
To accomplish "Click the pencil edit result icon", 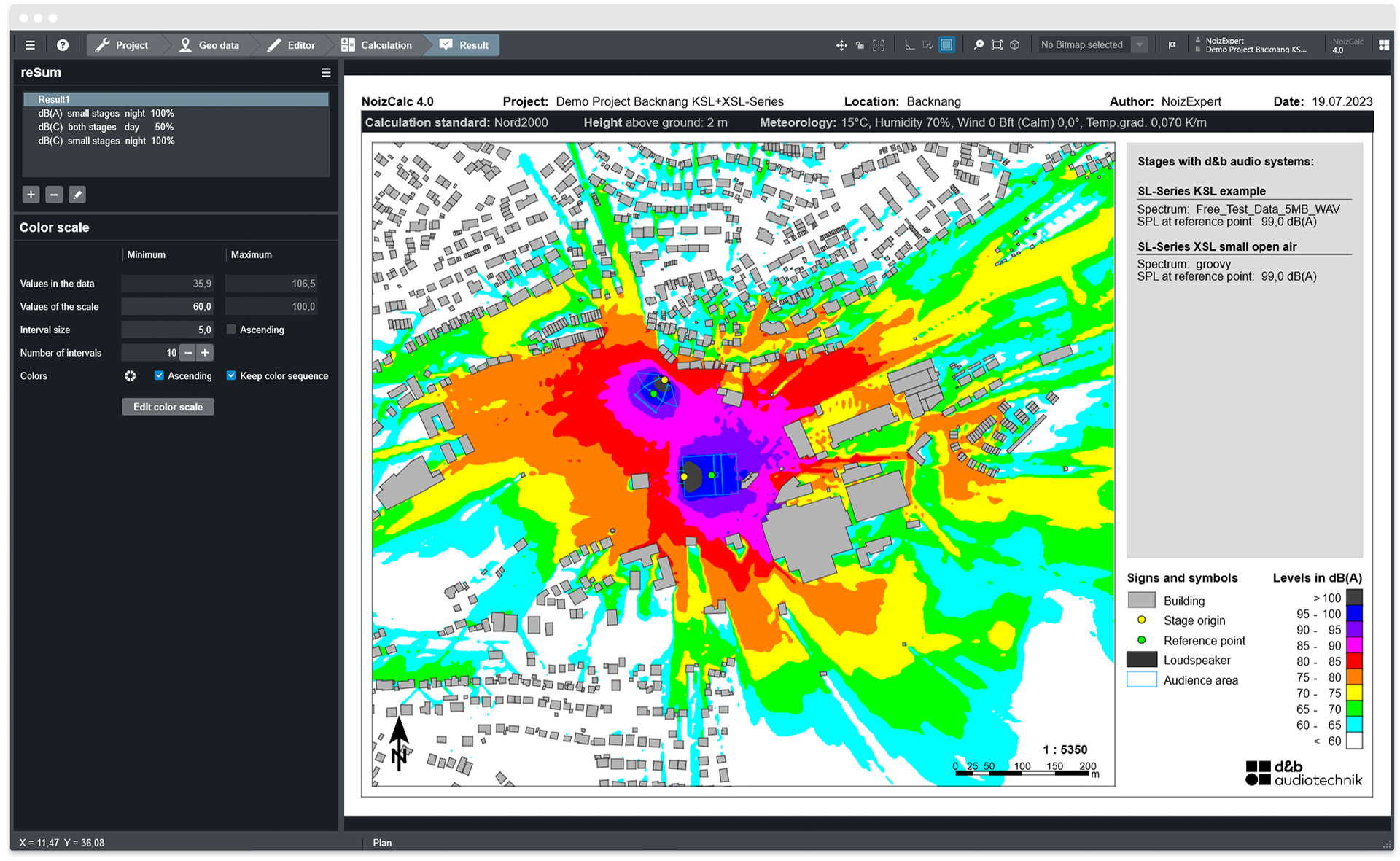I will click(x=77, y=195).
